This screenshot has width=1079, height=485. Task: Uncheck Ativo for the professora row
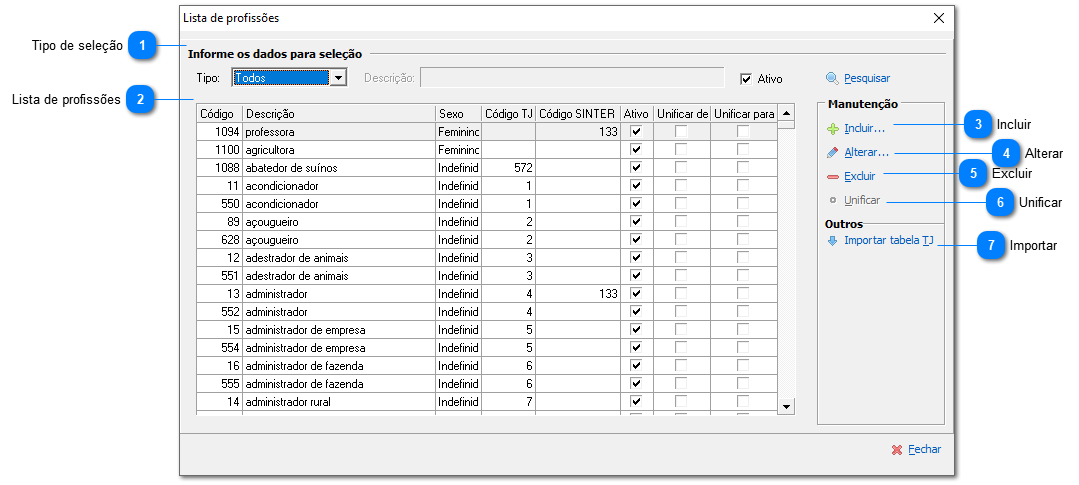click(x=635, y=132)
